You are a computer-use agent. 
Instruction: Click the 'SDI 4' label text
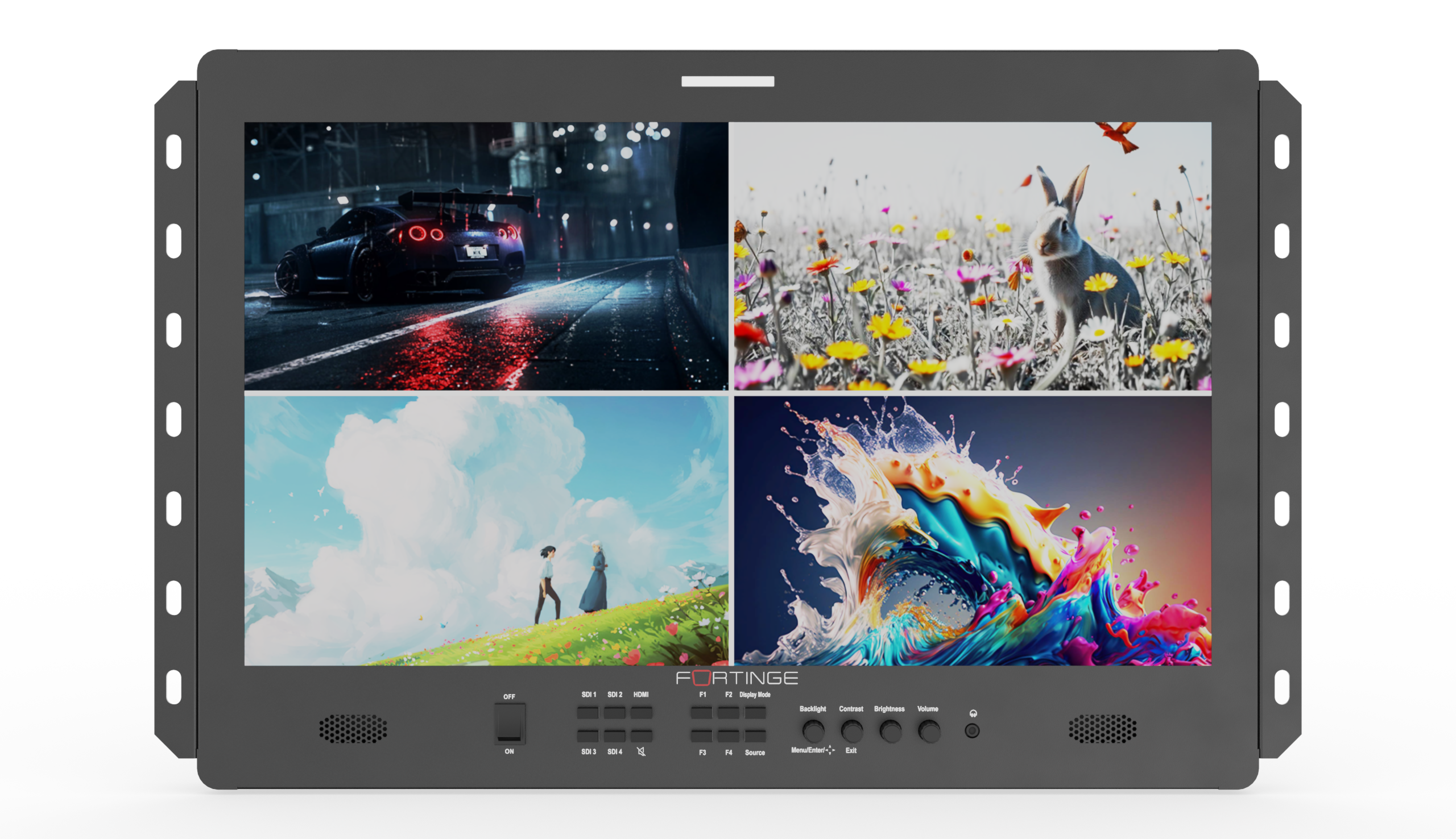click(x=615, y=752)
